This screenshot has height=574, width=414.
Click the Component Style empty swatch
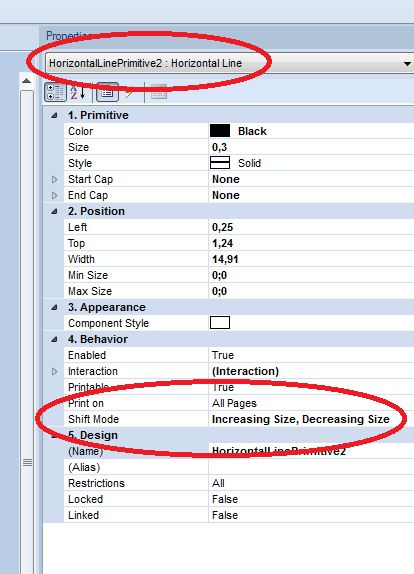[x=220, y=323]
